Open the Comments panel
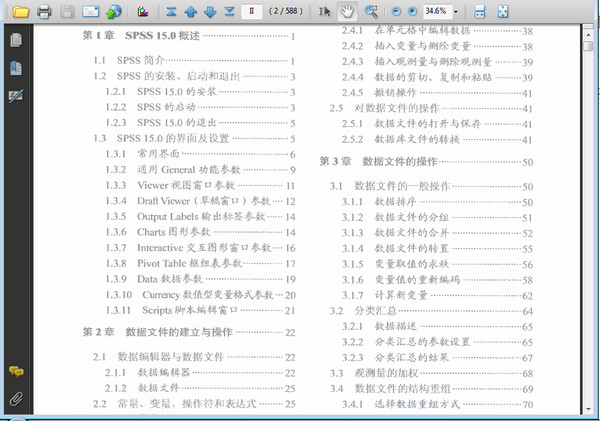The image size is (600, 421). coord(16,371)
